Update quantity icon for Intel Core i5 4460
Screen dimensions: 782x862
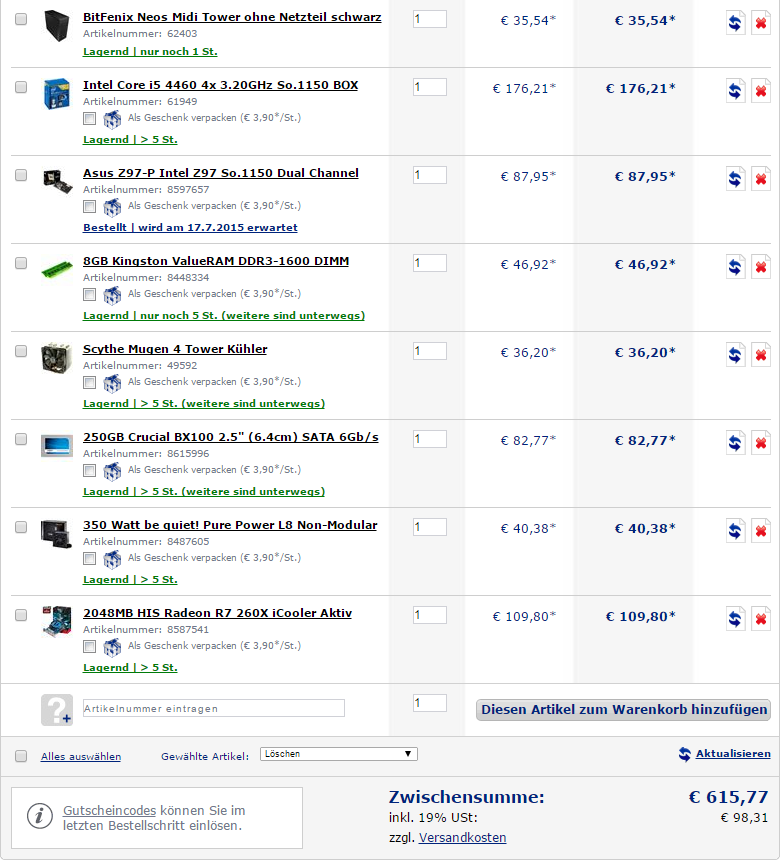coord(735,91)
